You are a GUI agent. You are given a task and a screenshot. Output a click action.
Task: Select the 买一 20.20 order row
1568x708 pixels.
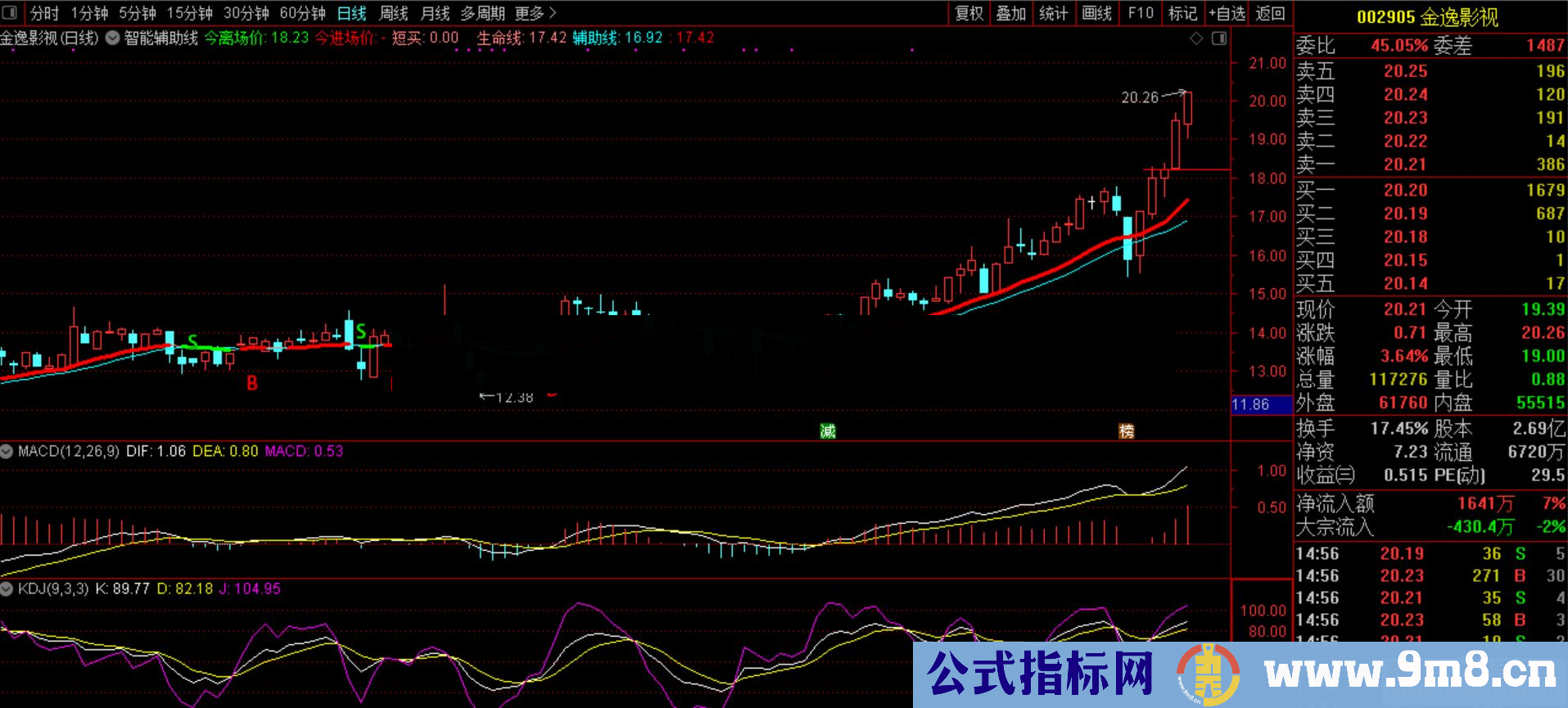click(x=1430, y=190)
